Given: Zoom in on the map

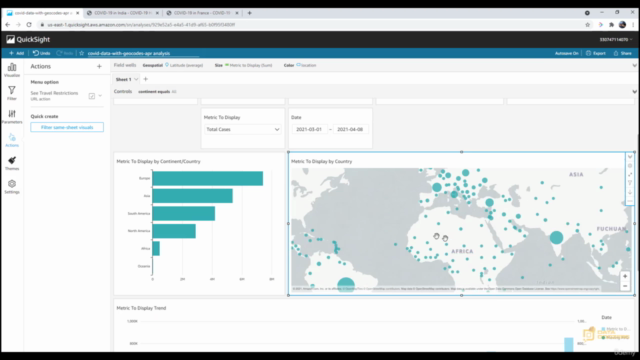Looking at the screenshot, I should pyautogui.click(x=625, y=276).
